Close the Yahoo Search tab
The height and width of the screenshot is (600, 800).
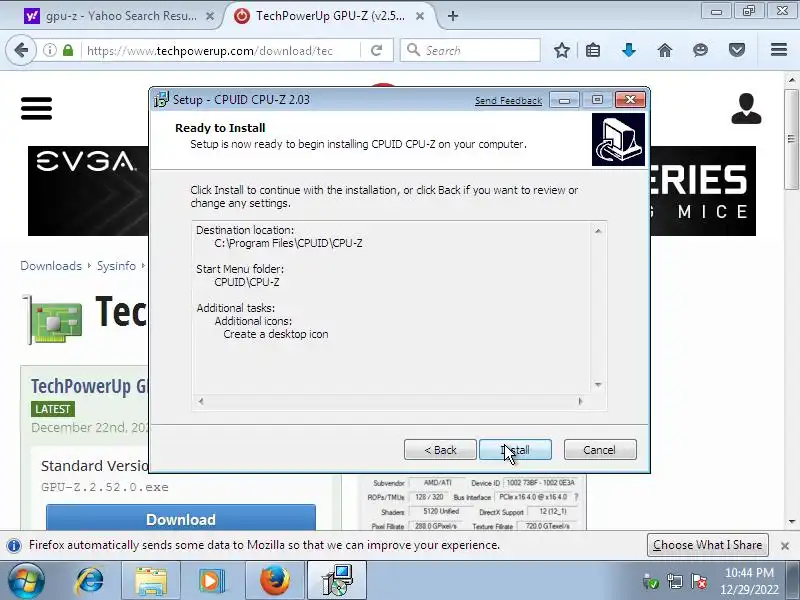(x=210, y=16)
